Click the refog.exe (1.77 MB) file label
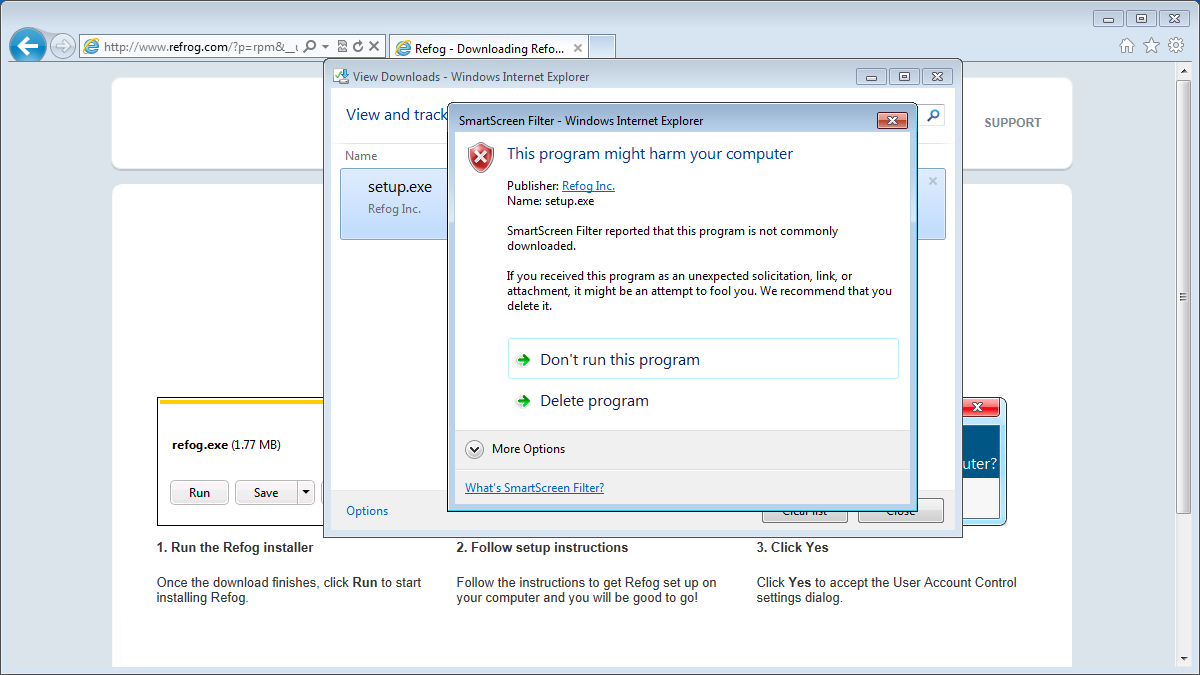The width and height of the screenshot is (1200, 675). point(226,445)
